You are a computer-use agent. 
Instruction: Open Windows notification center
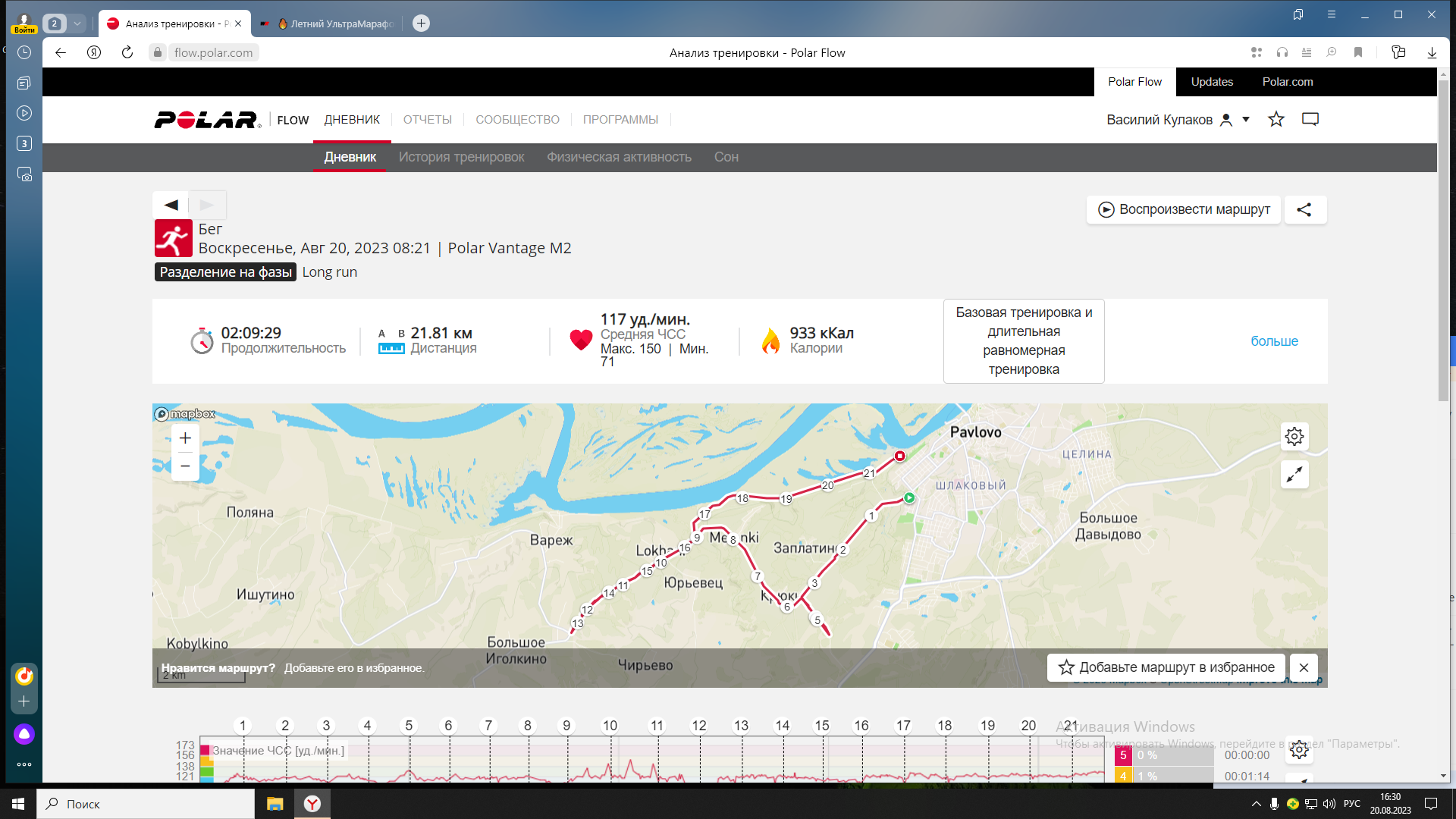pos(1431,804)
